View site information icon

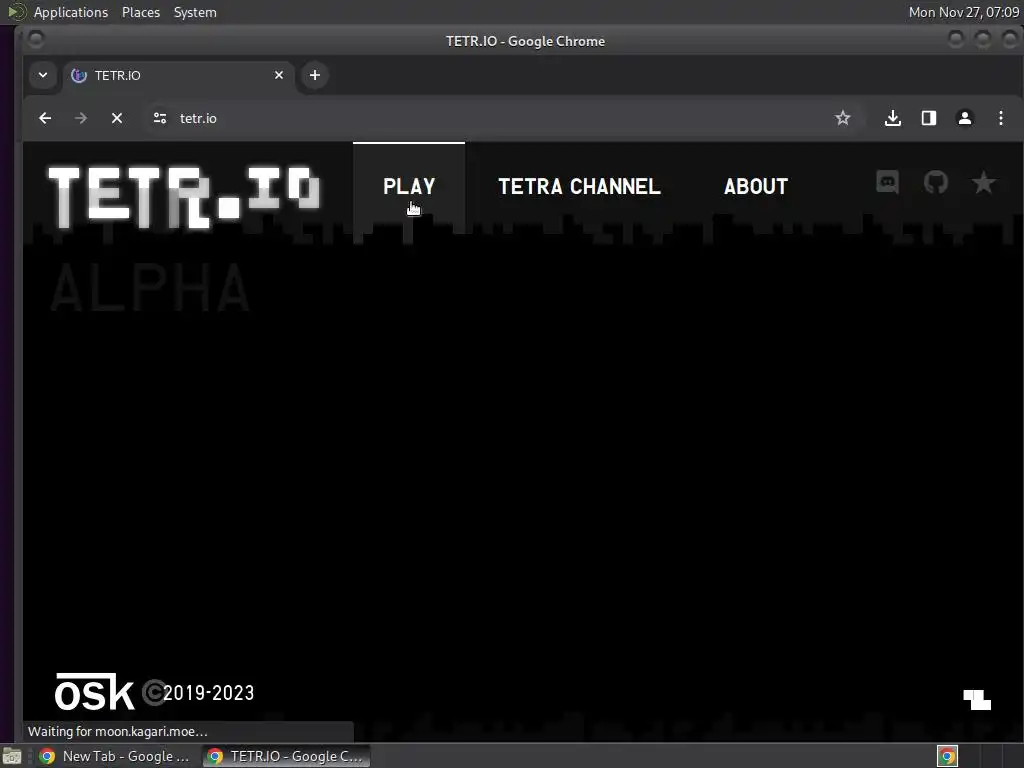coord(160,118)
